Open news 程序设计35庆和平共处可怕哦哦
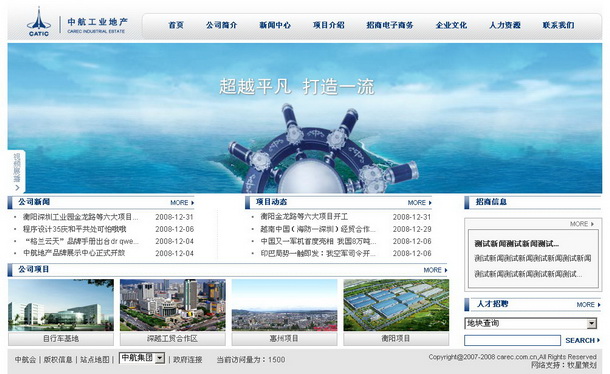Screen dimensions: 610x374 pos(75,229)
